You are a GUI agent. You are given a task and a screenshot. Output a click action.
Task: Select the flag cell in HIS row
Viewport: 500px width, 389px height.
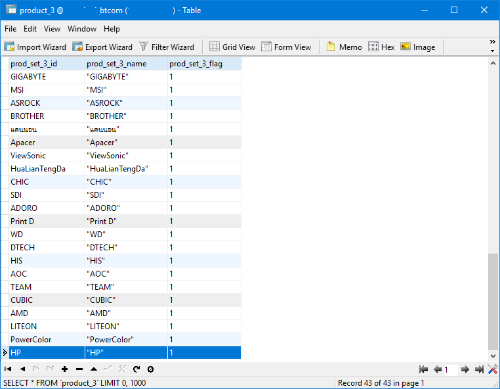(204, 261)
